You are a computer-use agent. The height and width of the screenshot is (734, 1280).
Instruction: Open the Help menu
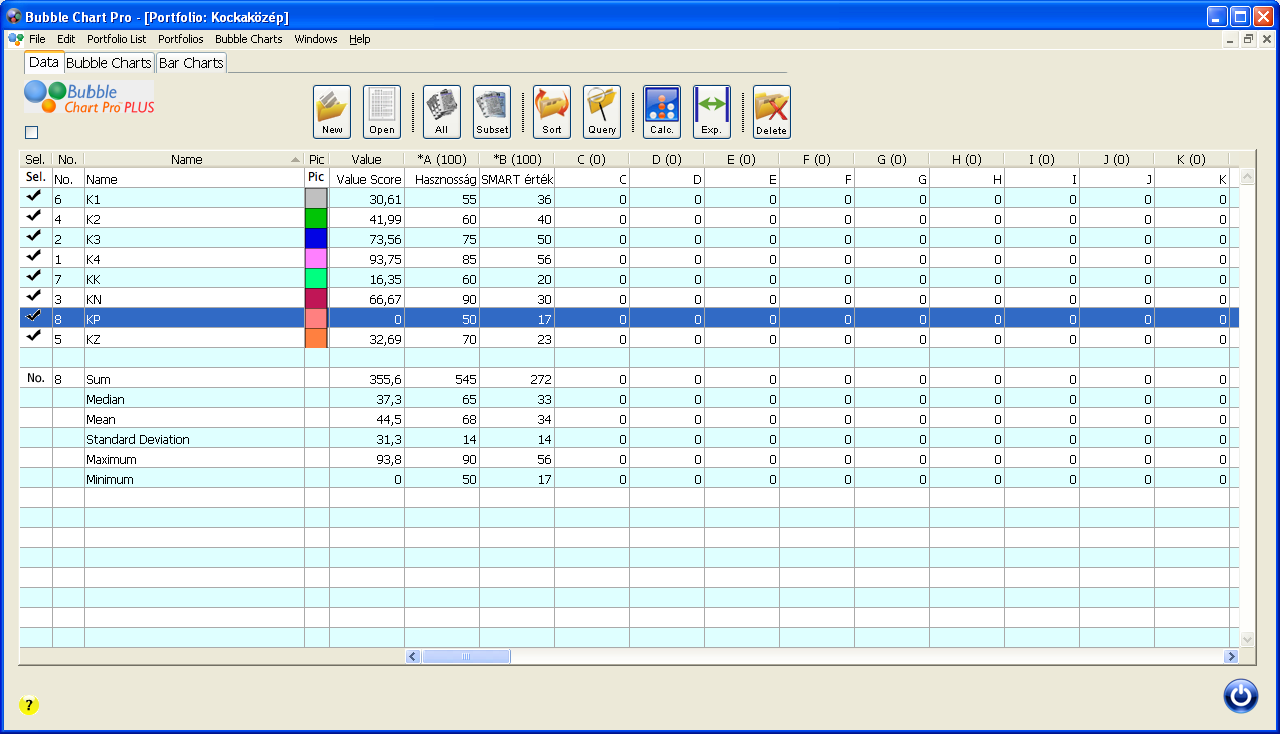pyautogui.click(x=360, y=39)
